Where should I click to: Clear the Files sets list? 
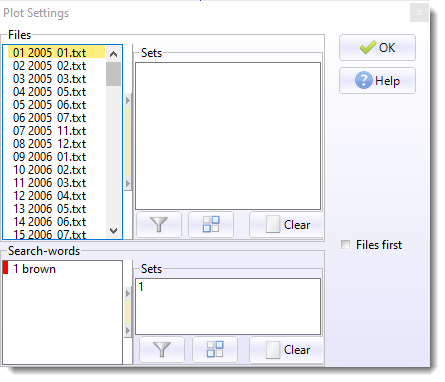click(x=286, y=224)
